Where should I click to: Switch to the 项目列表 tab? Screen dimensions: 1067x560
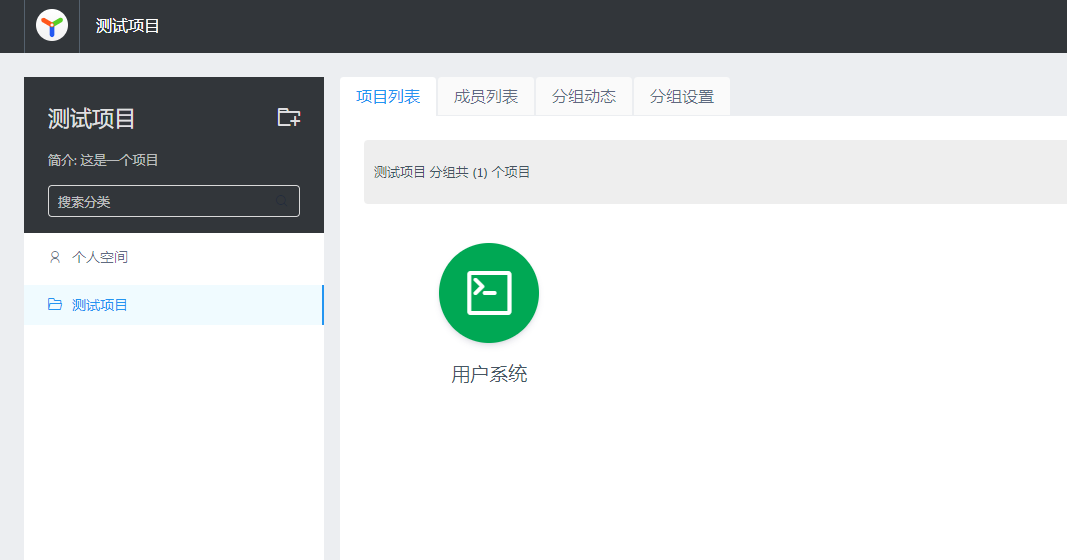point(388,97)
